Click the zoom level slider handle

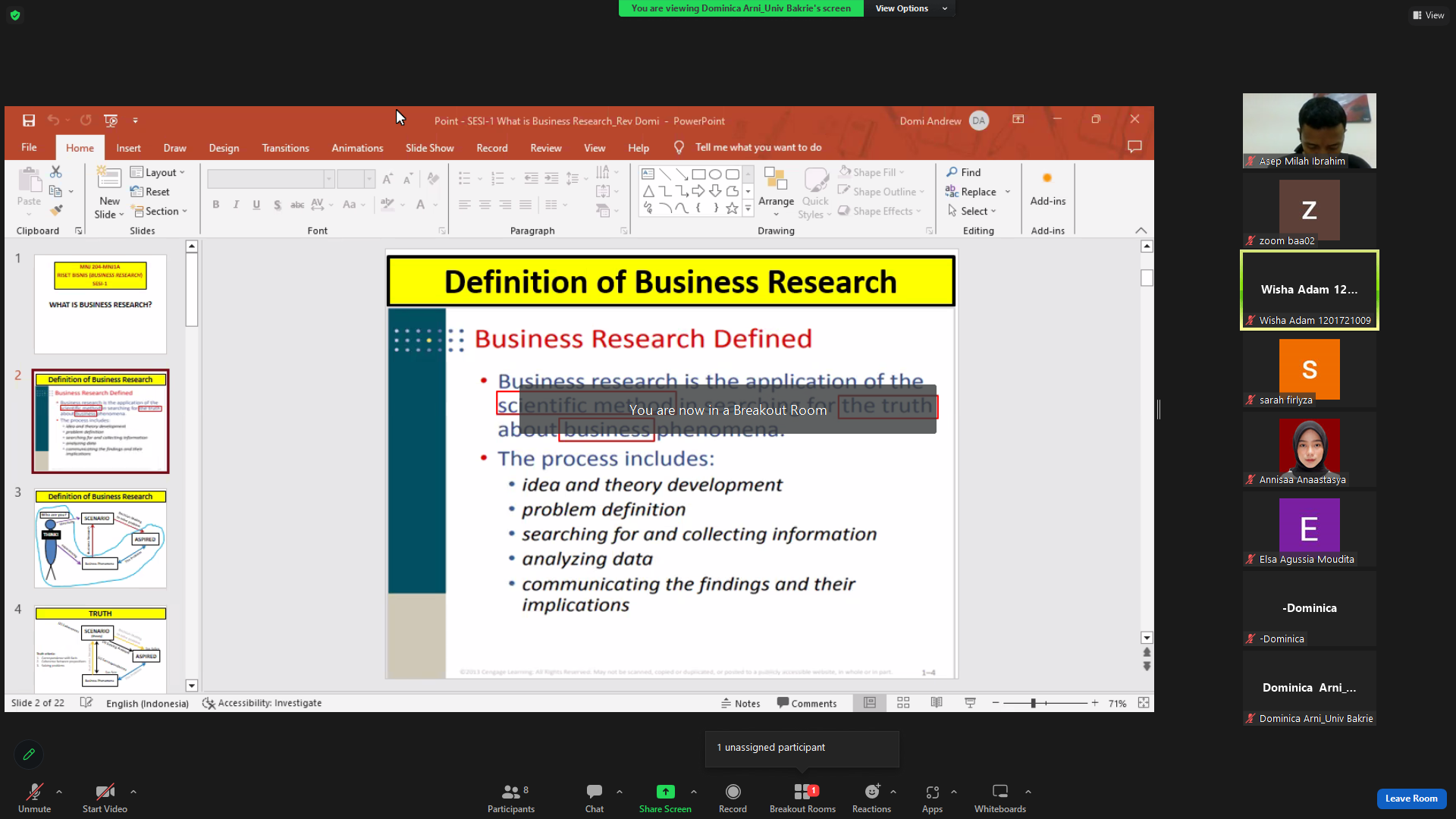(x=1033, y=703)
